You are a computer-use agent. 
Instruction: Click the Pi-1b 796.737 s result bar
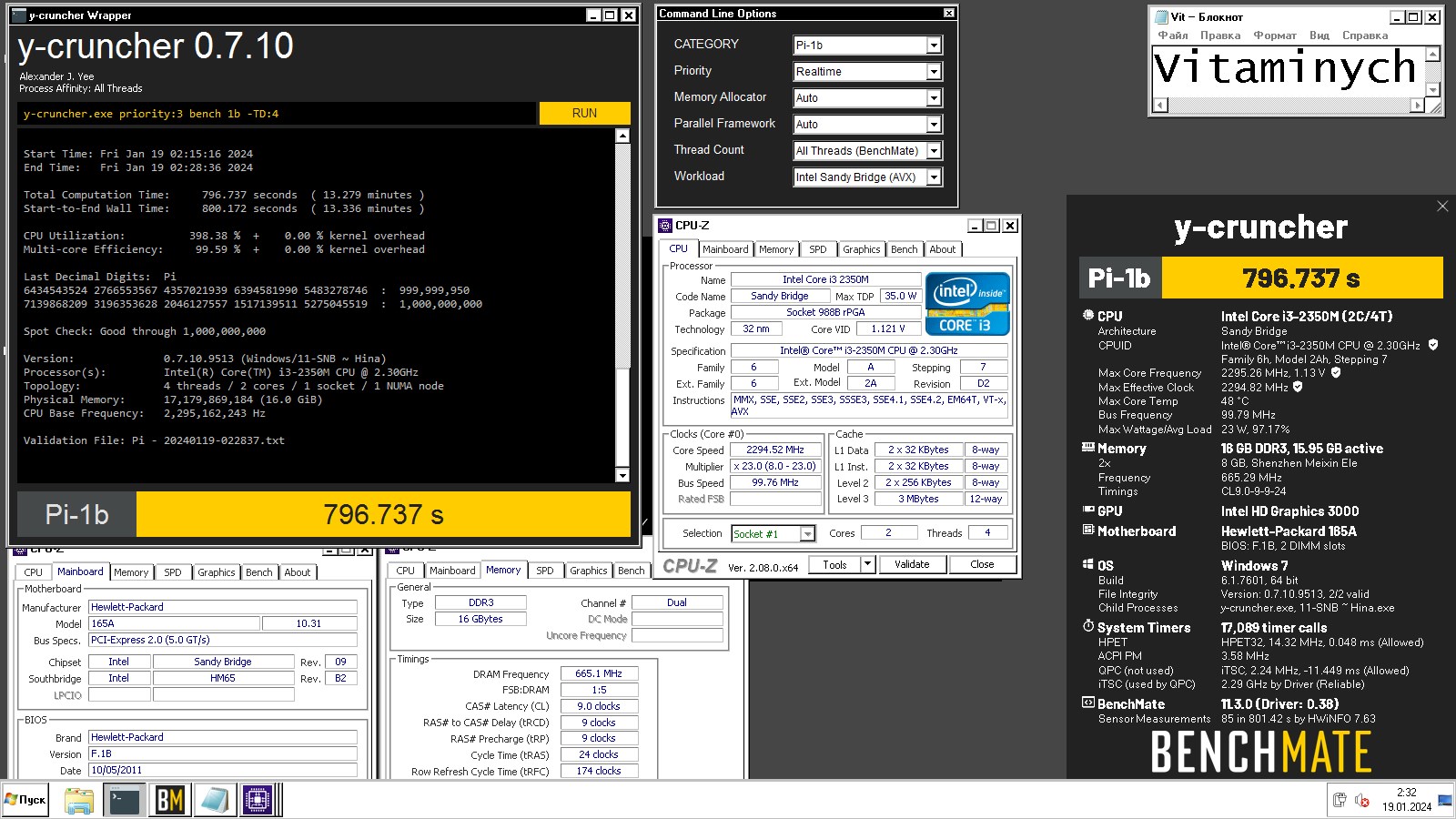[324, 514]
